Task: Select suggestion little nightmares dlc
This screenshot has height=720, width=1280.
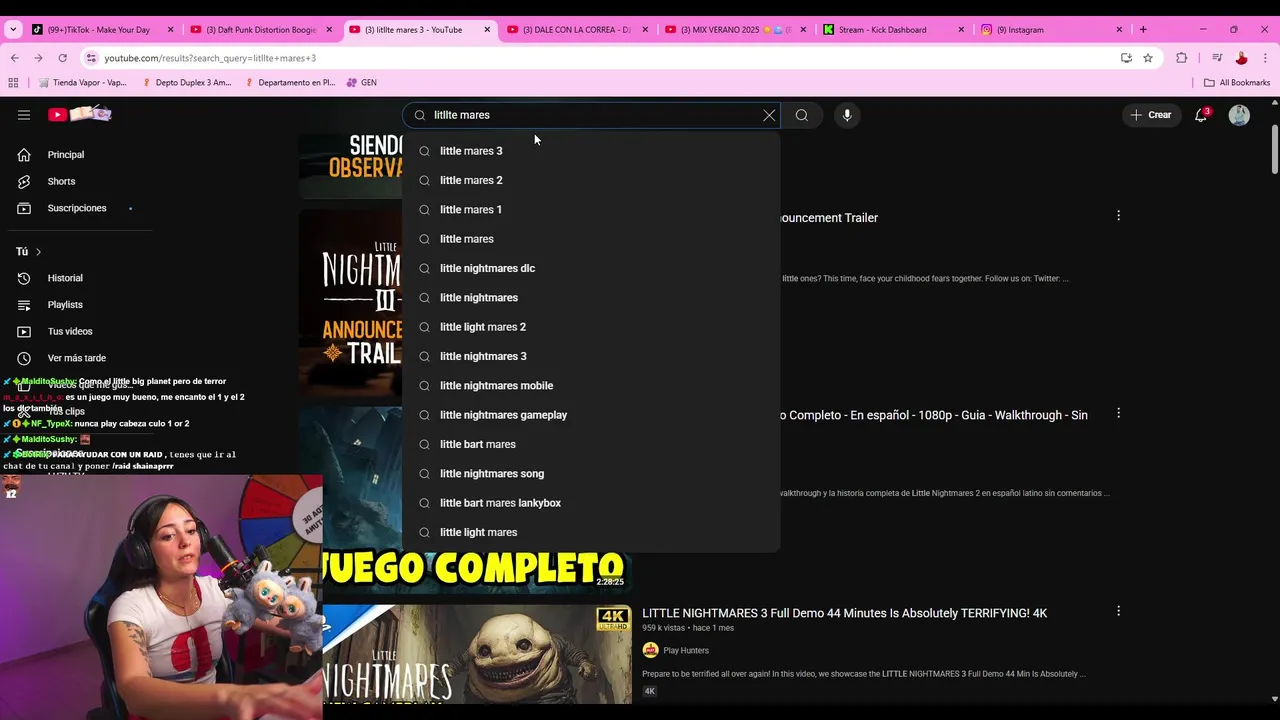Action: (590, 268)
